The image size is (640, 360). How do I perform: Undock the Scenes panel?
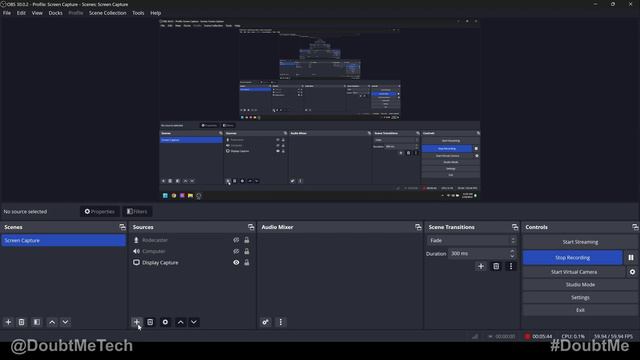(122, 227)
